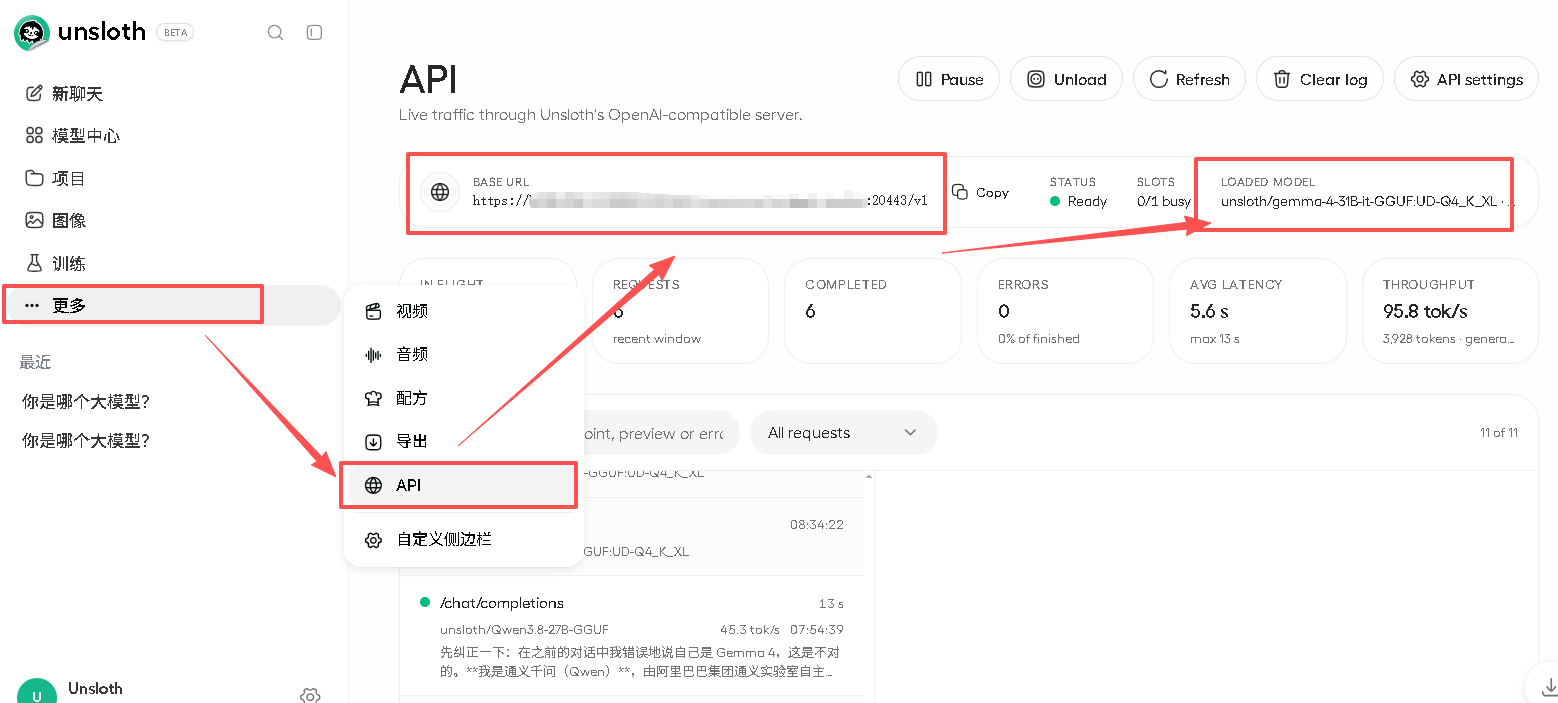The width and height of the screenshot is (1558, 703).
Task: Click the Ready status indicator
Action: 1078,201
